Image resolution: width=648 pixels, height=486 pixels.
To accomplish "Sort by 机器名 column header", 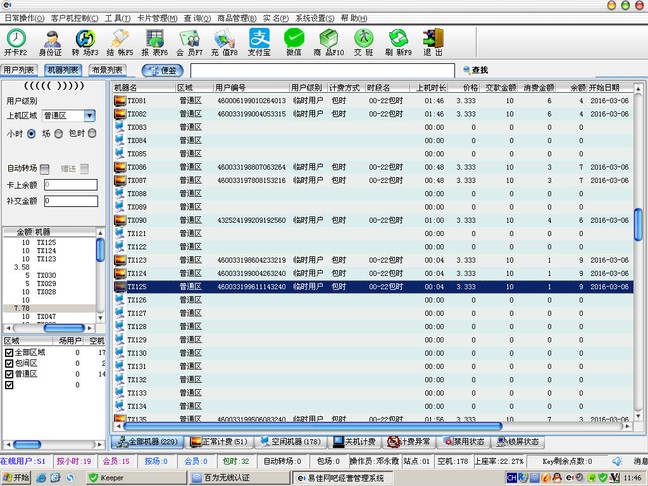I will pyautogui.click(x=143, y=88).
